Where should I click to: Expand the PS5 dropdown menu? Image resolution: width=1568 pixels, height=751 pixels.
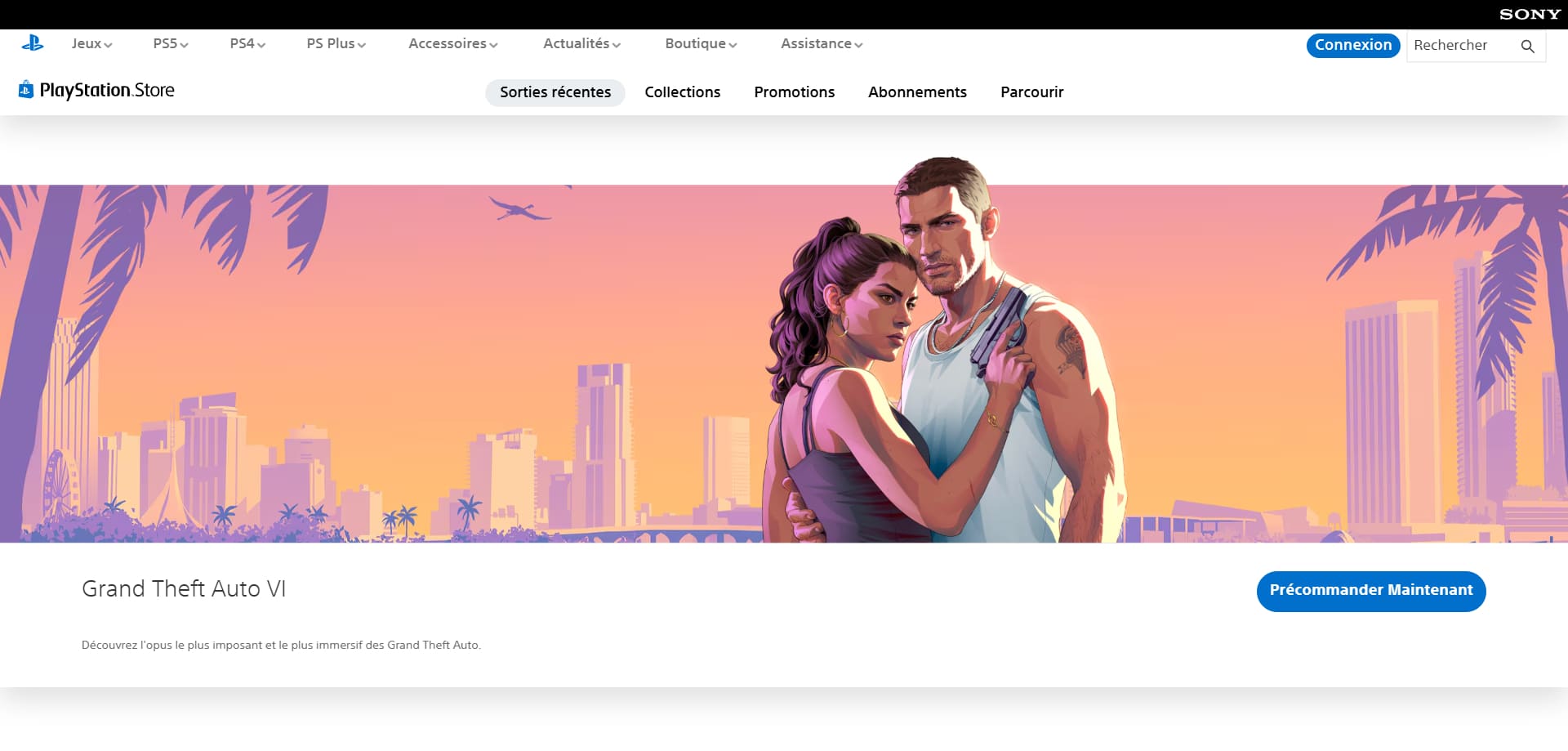171,44
